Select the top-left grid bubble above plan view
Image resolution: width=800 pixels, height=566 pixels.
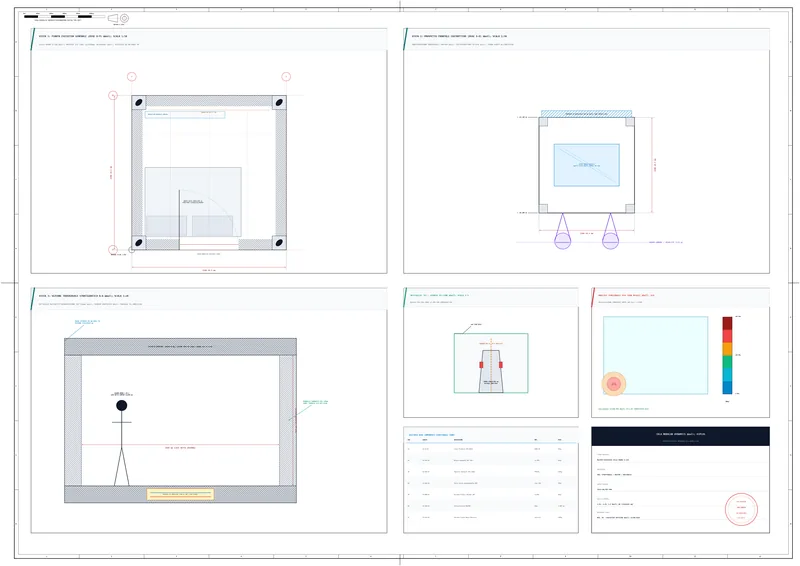click(x=132, y=77)
